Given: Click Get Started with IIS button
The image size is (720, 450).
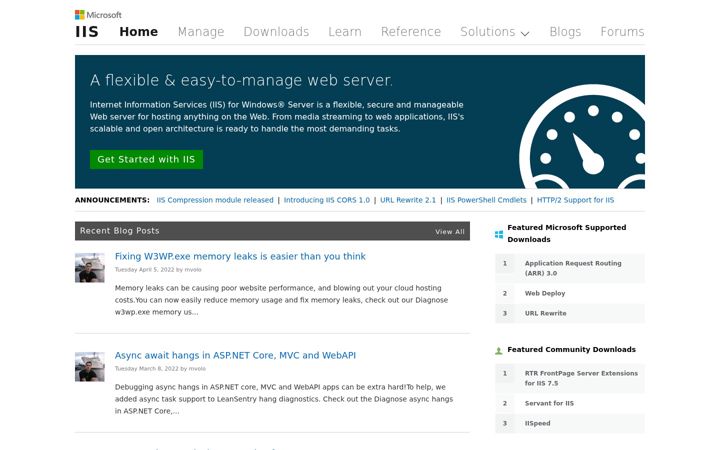Looking at the screenshot, I should coord(146,159).
